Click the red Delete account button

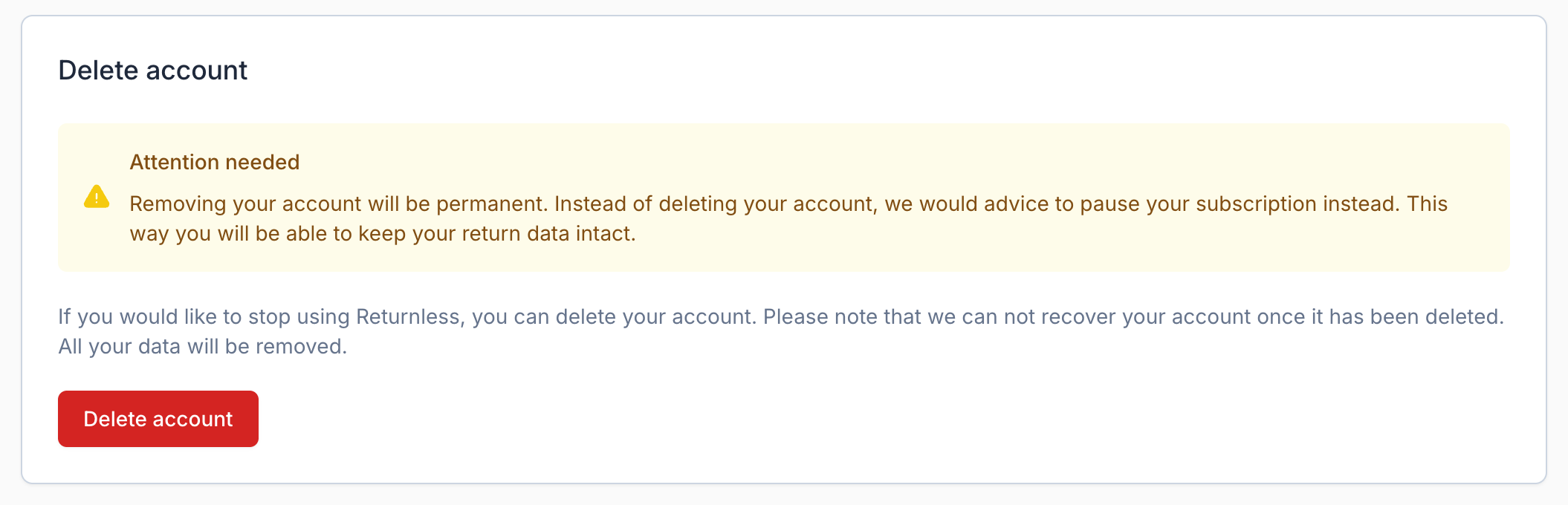[x=158, y=419]
